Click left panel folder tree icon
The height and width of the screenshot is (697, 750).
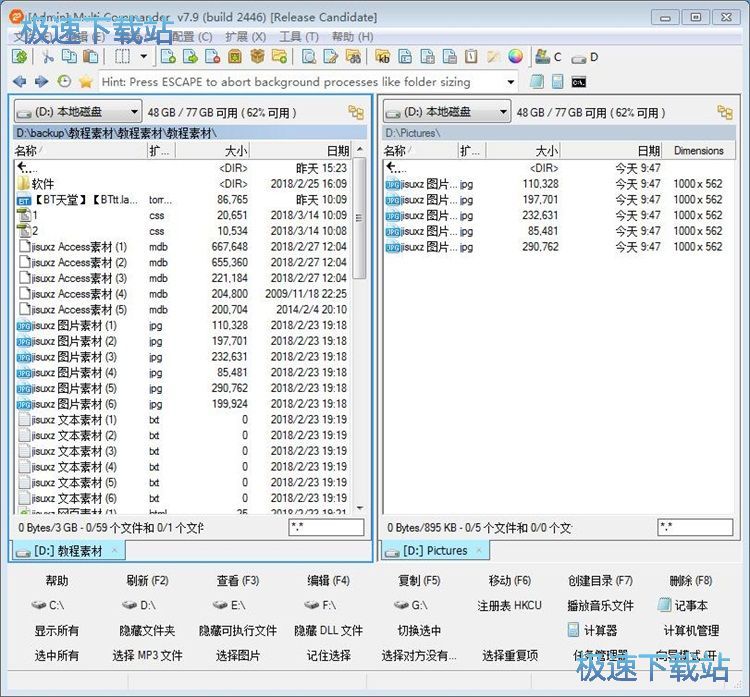click(356, 112)
